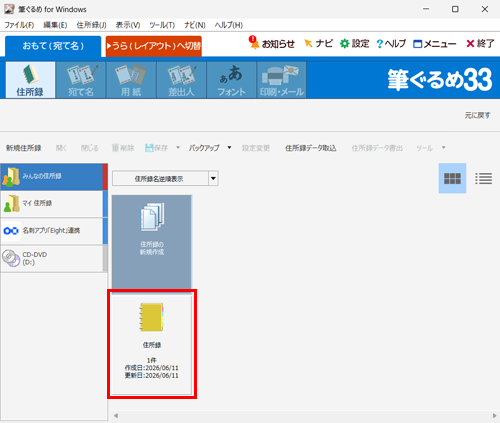Switch to list view
This screenshot has height=423, width=500.
point(483,178)
